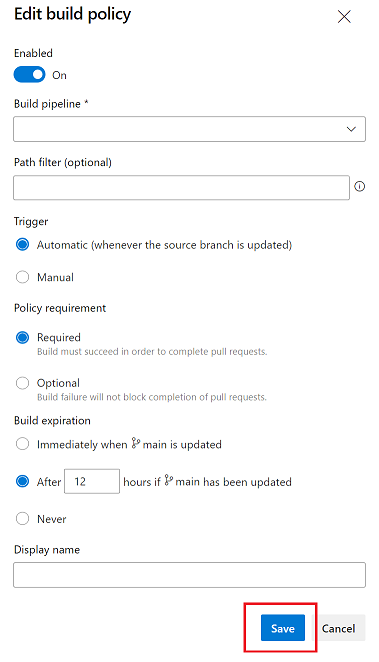The height and width of the screenshot is (662, 379).
Task: Click the Build pipeline chevron arrow
Action: coord(351,129)
